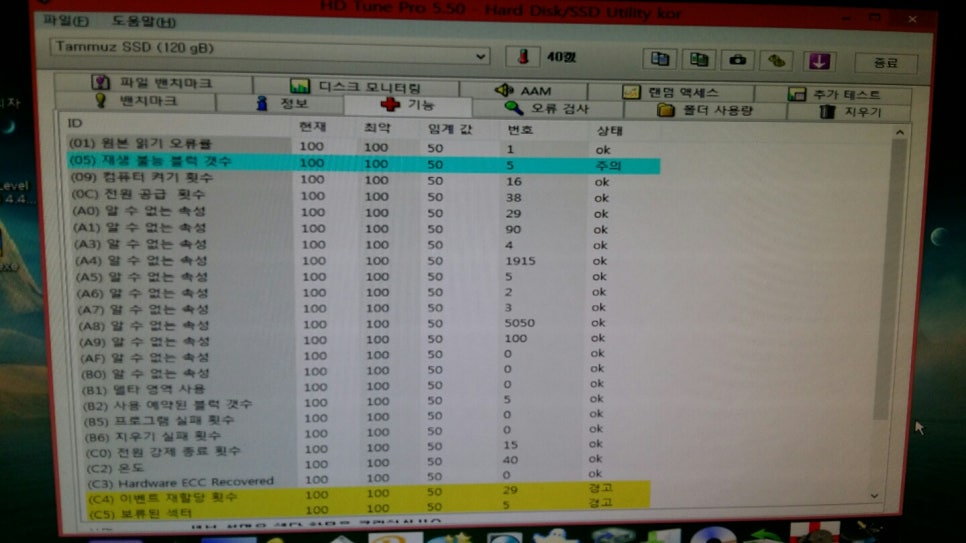Click the copy screenshot to clipboard icon
Viewport: 966px width, 543px height.
click(699, 59)
